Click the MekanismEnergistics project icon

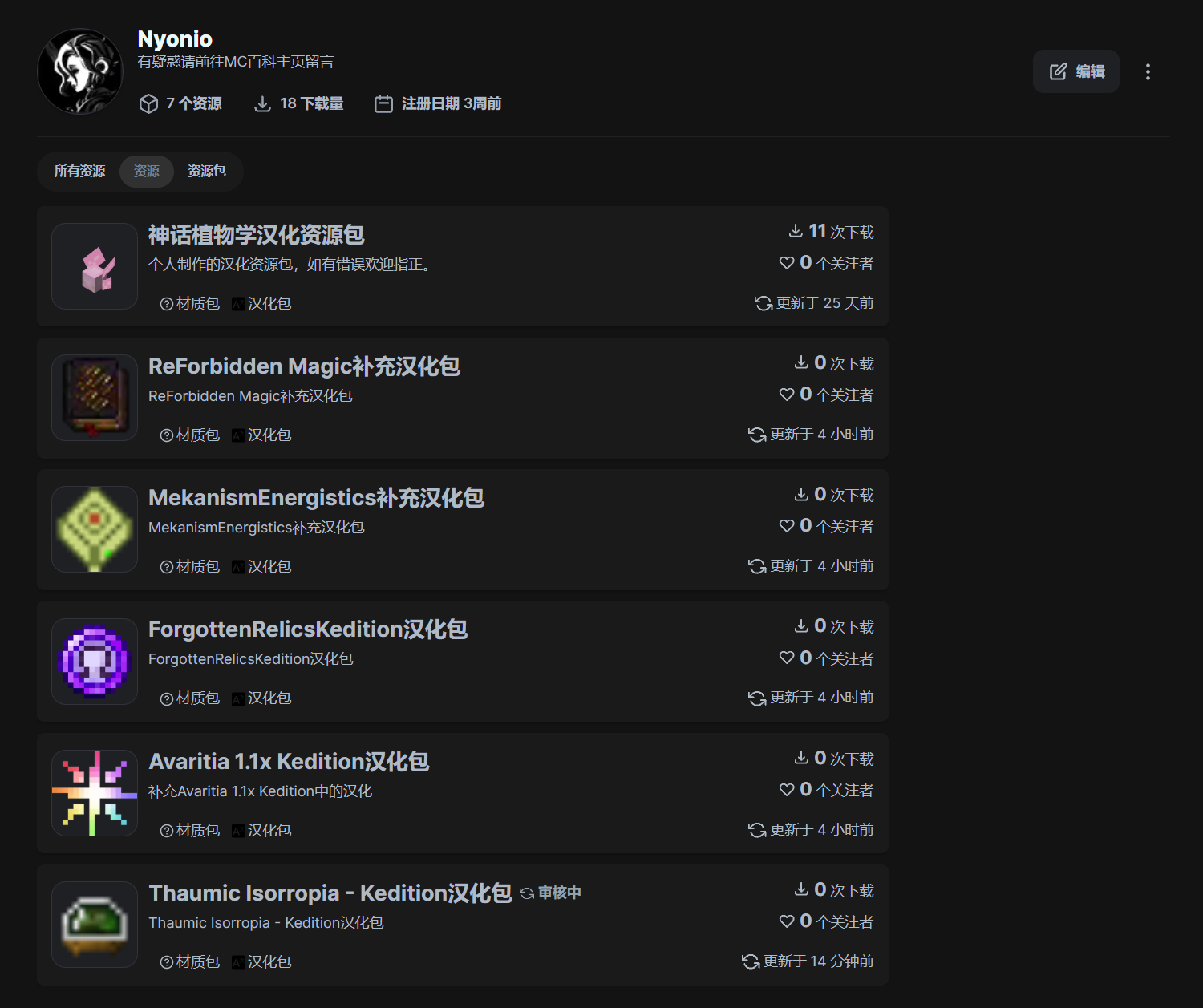tap(95, 529)
